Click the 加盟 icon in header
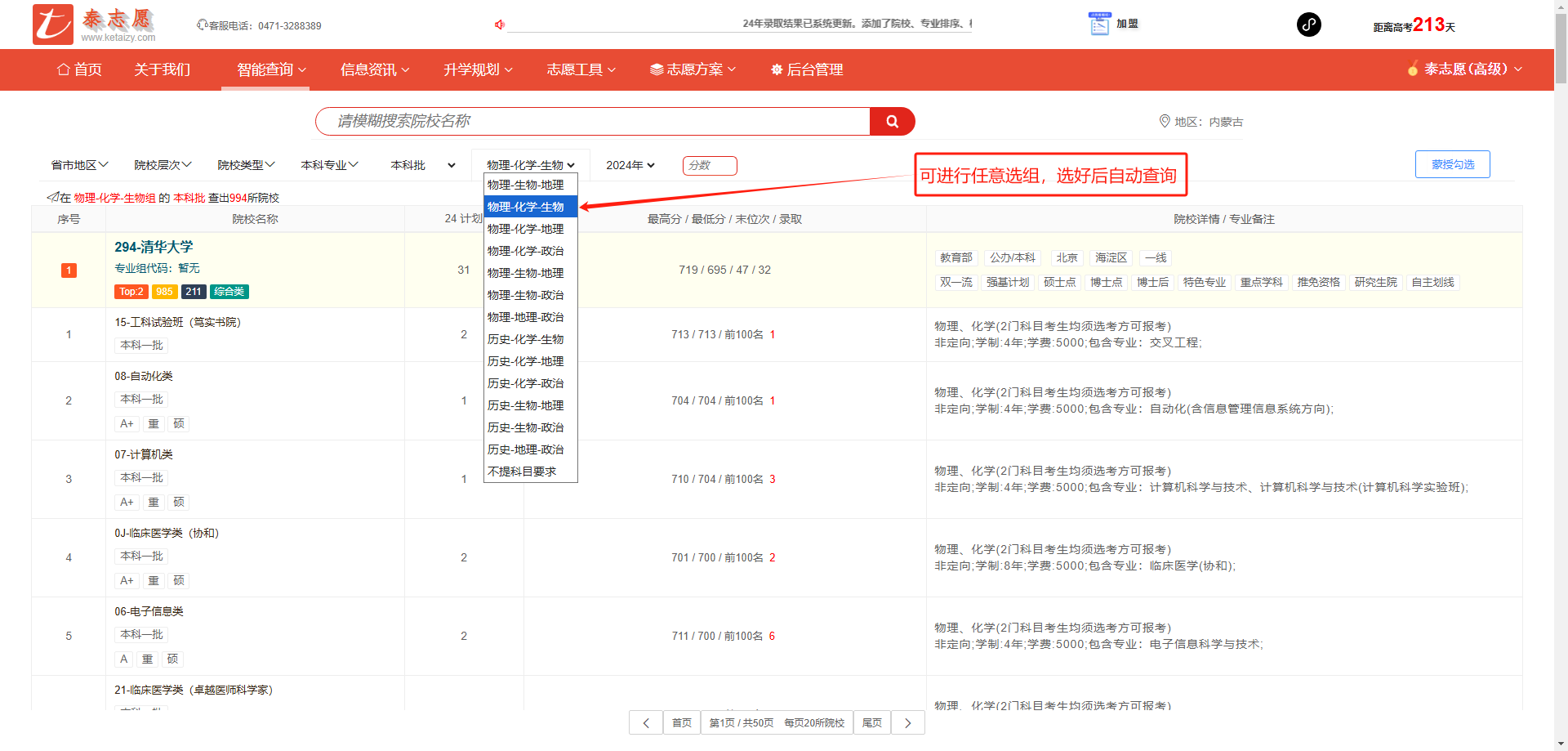The width and height of the screenshot is (1568, 751). tap(1099, 25)
